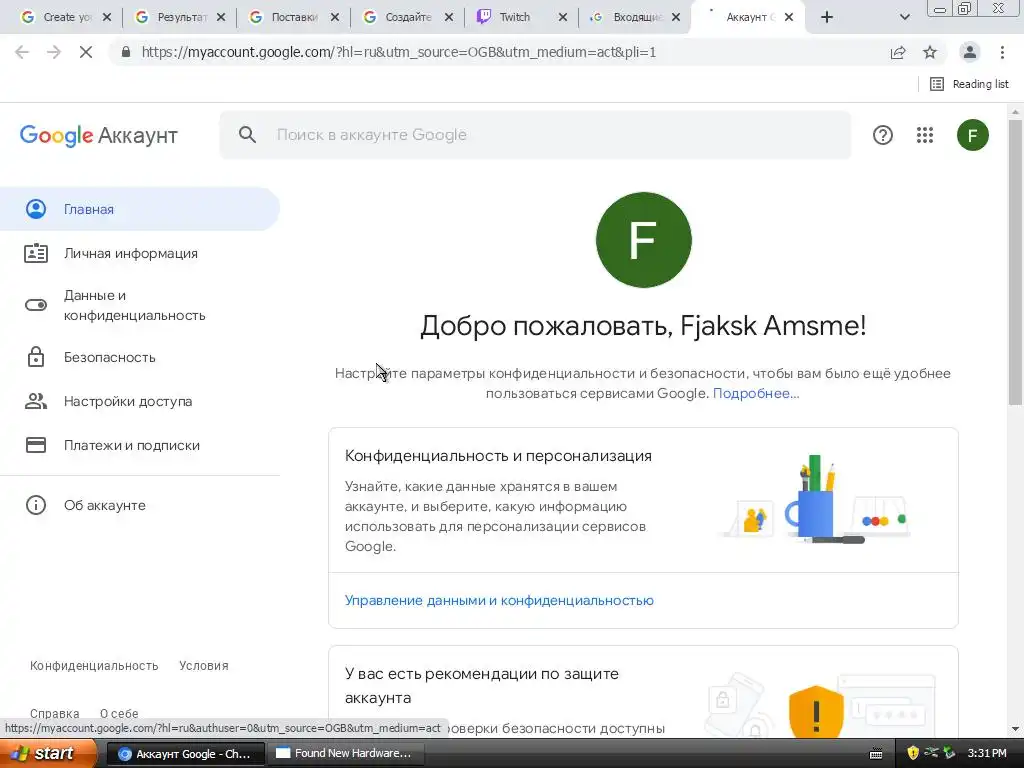Click the Google Аккаунт logo
Image resolution: width=1024 pixels, height=768 pixels.
pos(99,135)
